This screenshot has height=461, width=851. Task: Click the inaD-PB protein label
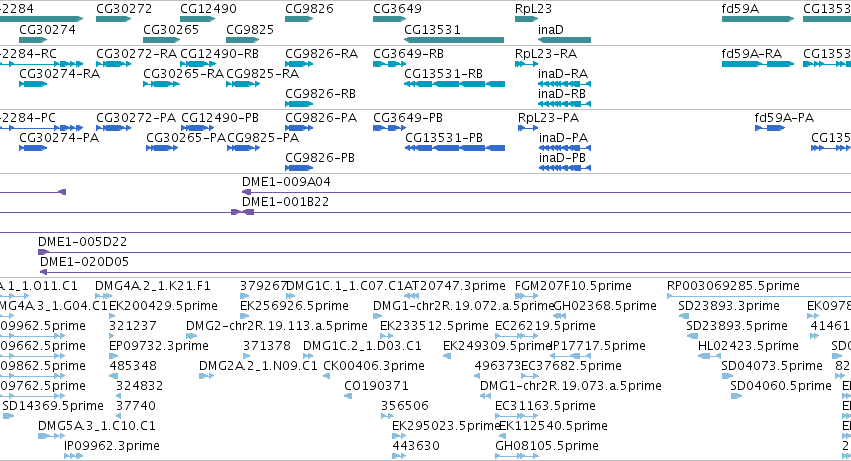point(562,158)
